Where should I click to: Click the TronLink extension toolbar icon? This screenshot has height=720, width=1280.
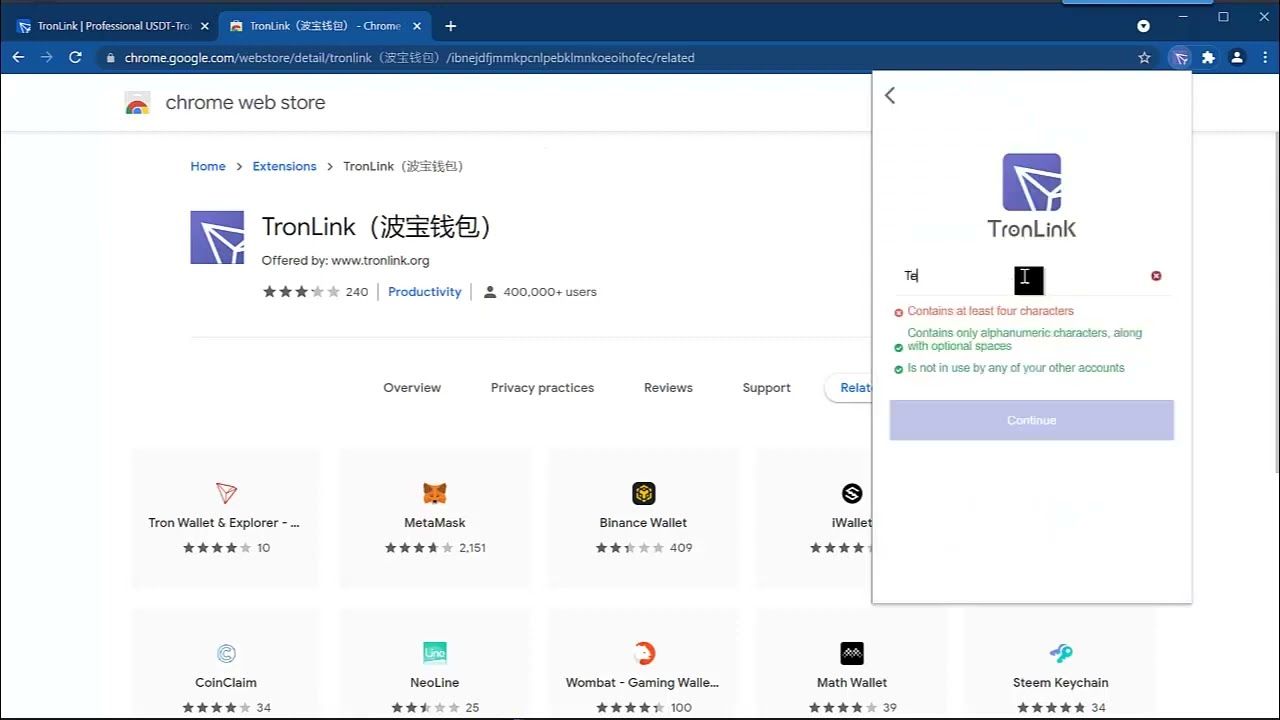(1180, 58)
